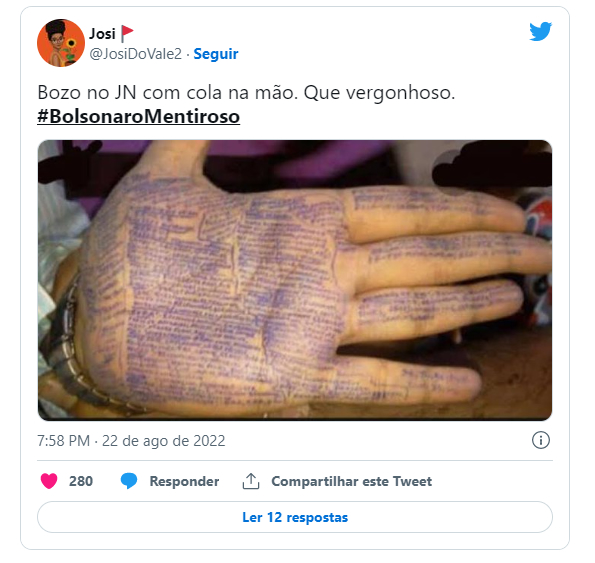
Task: Follow the account via Seguir link
Action: (216, 54)
